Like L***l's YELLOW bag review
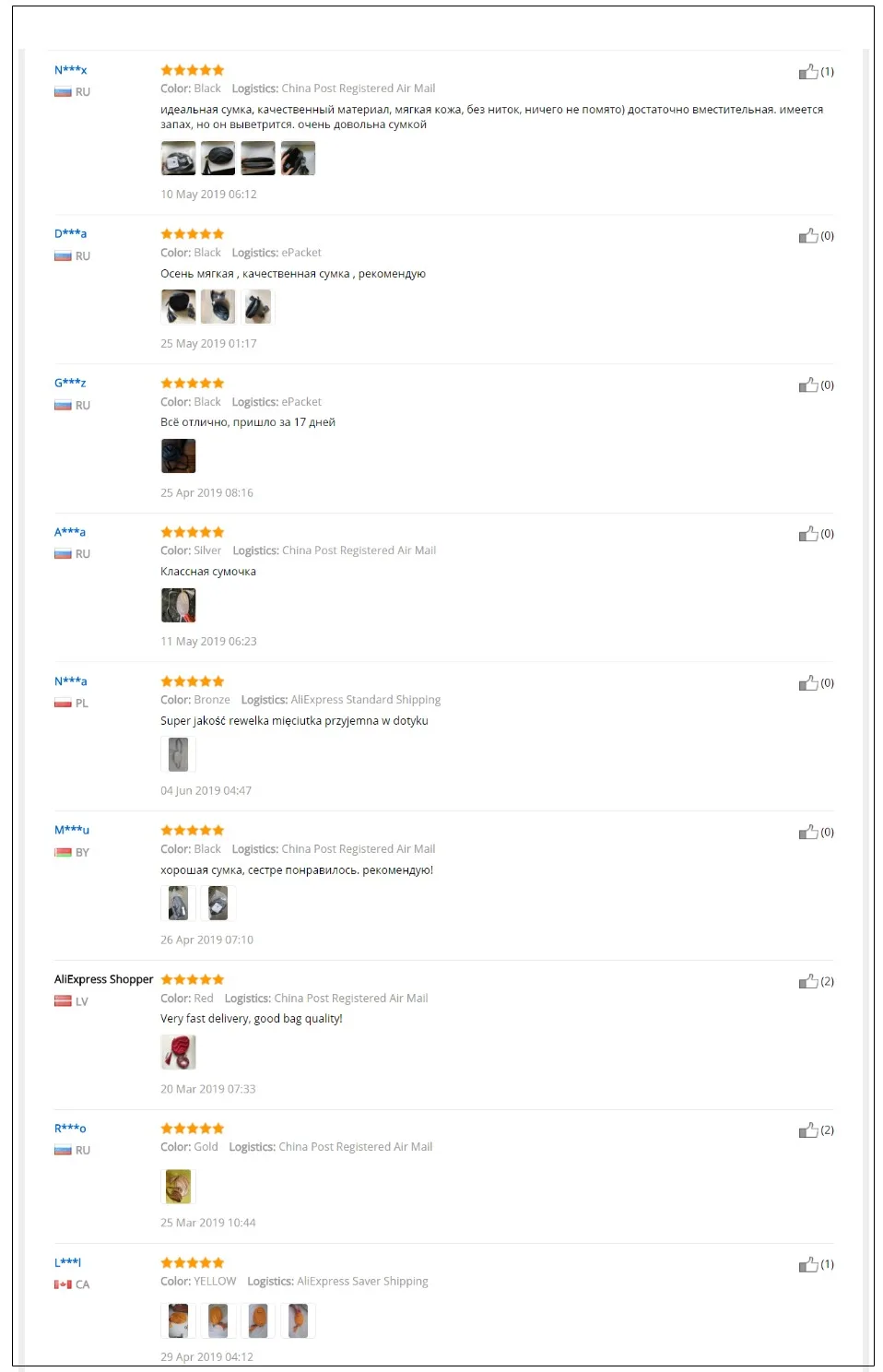This screenshot has width=883, height=1372. [807, 1264]
